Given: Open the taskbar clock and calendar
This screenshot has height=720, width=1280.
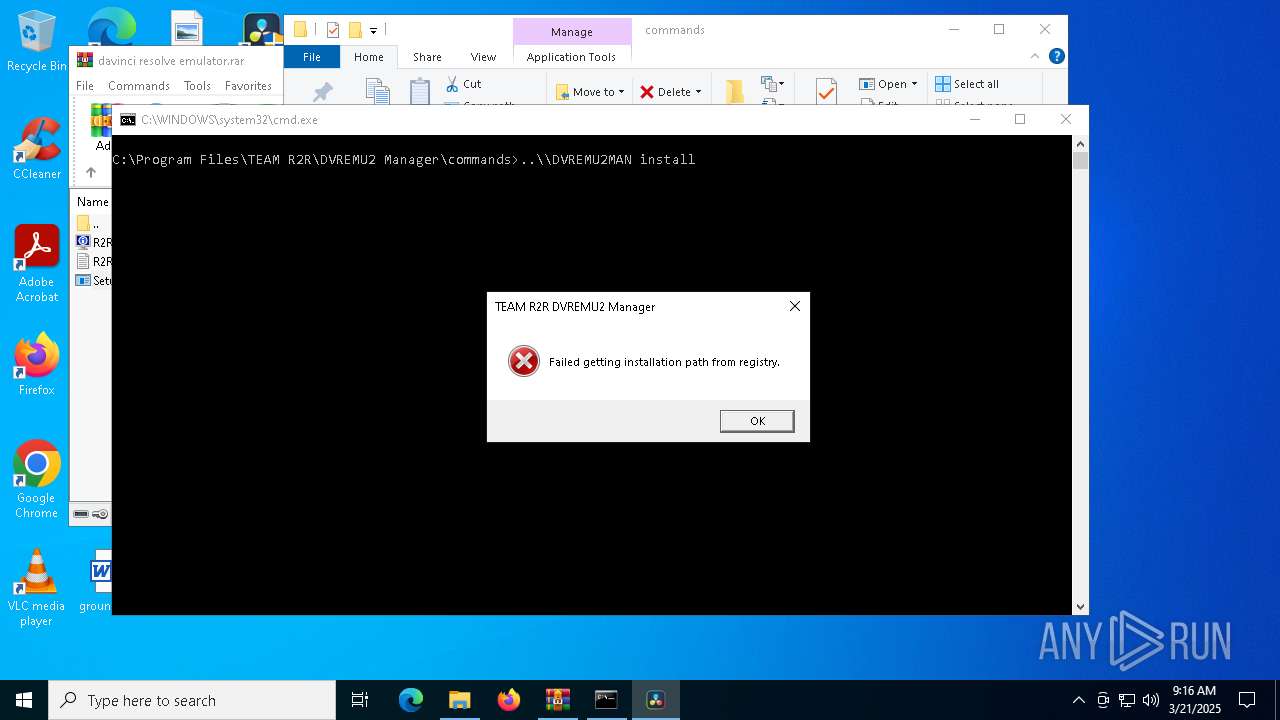Looking at the screenshot, I should 1194,700.
